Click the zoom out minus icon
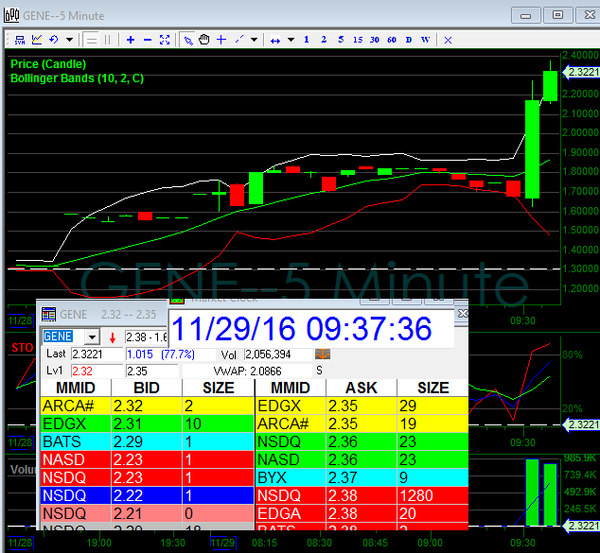This screenshot has width=600, height=553. [148, 40]
